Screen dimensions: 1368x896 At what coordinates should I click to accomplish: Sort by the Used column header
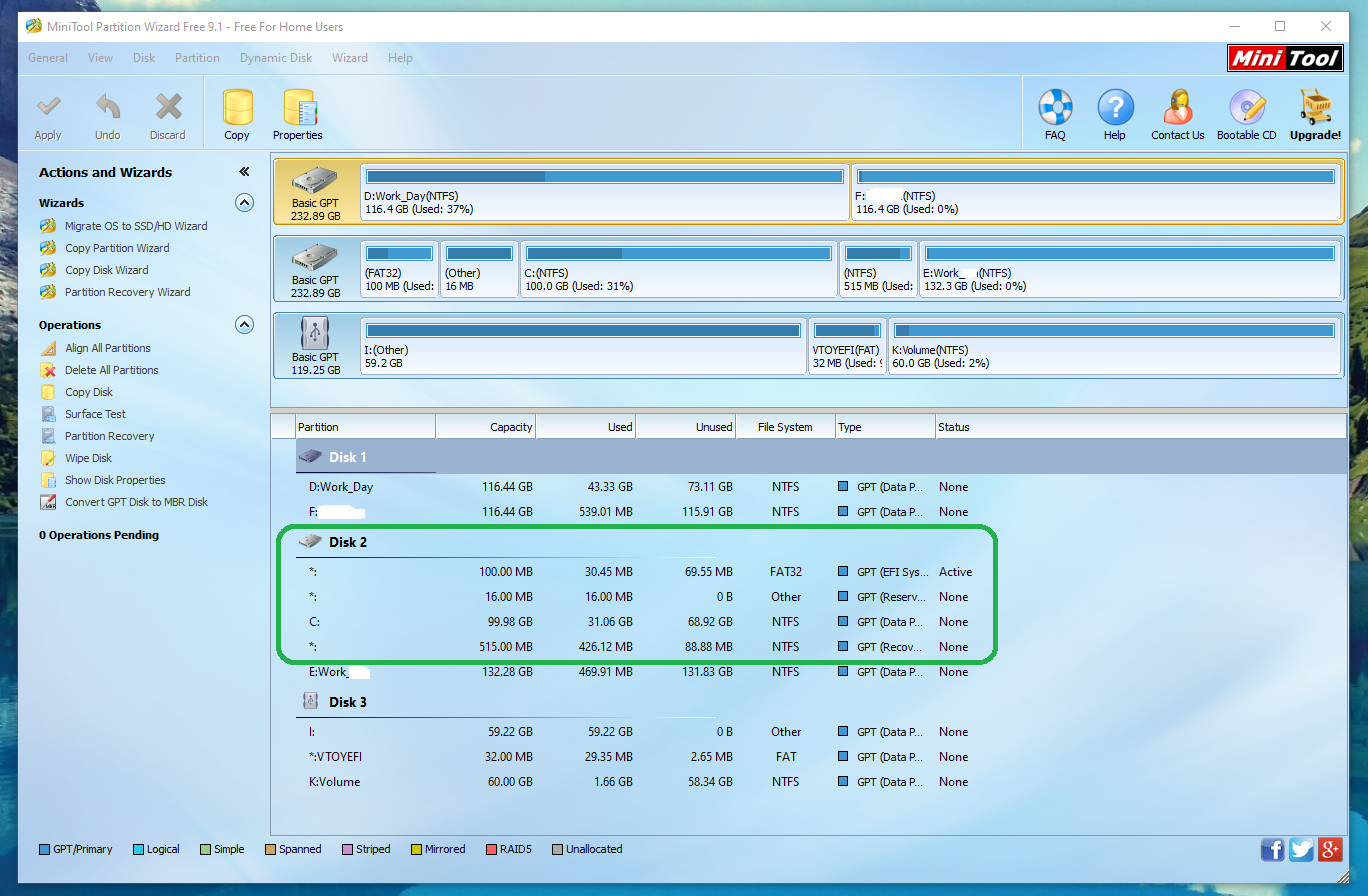click(586, 427)
